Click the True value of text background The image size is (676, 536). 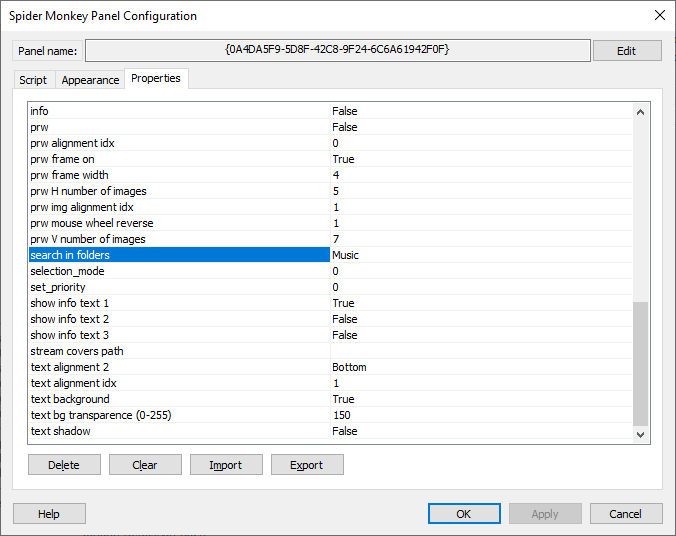click(480, 399)
